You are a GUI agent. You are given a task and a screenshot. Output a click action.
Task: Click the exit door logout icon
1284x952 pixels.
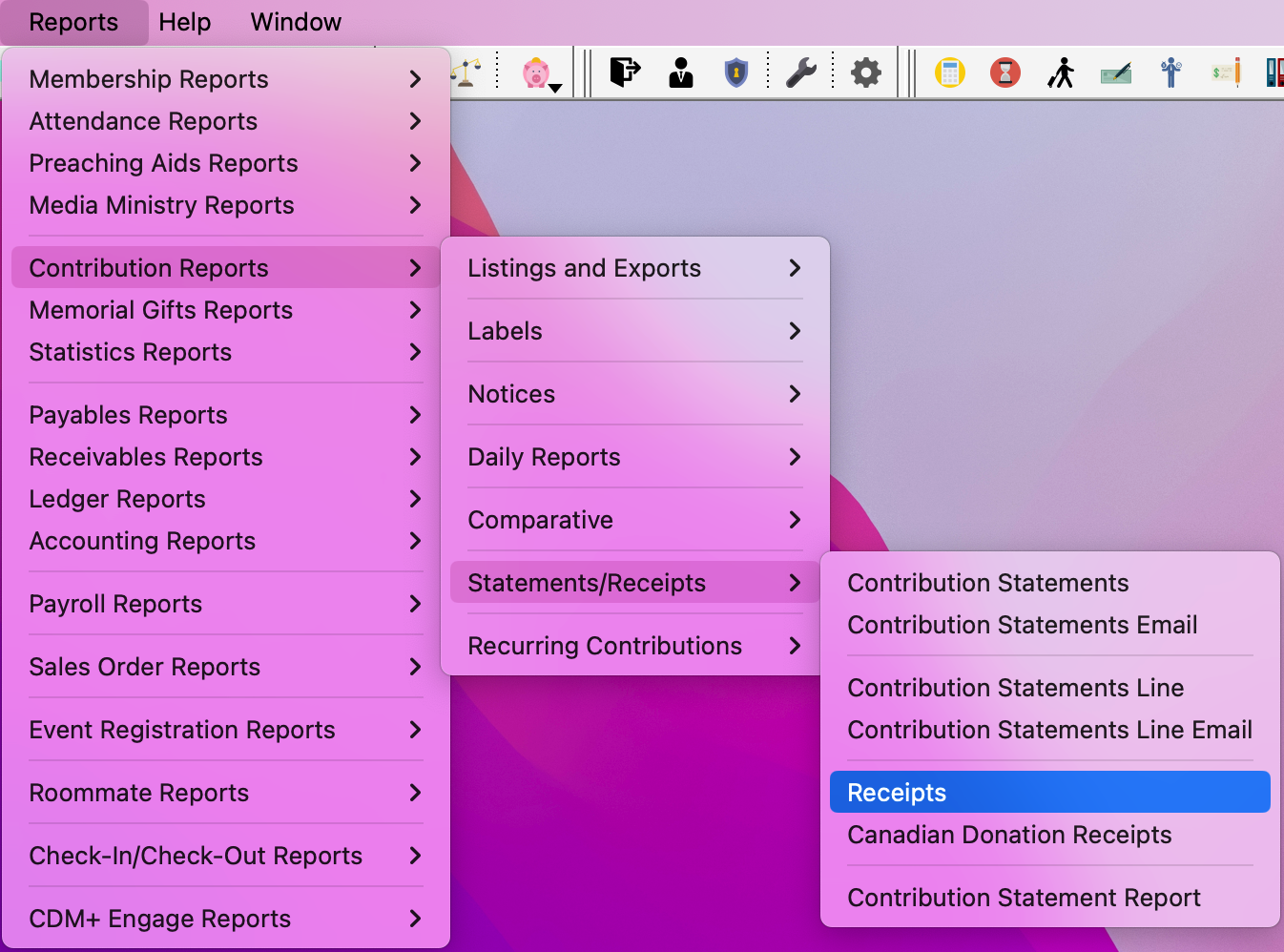625,72
